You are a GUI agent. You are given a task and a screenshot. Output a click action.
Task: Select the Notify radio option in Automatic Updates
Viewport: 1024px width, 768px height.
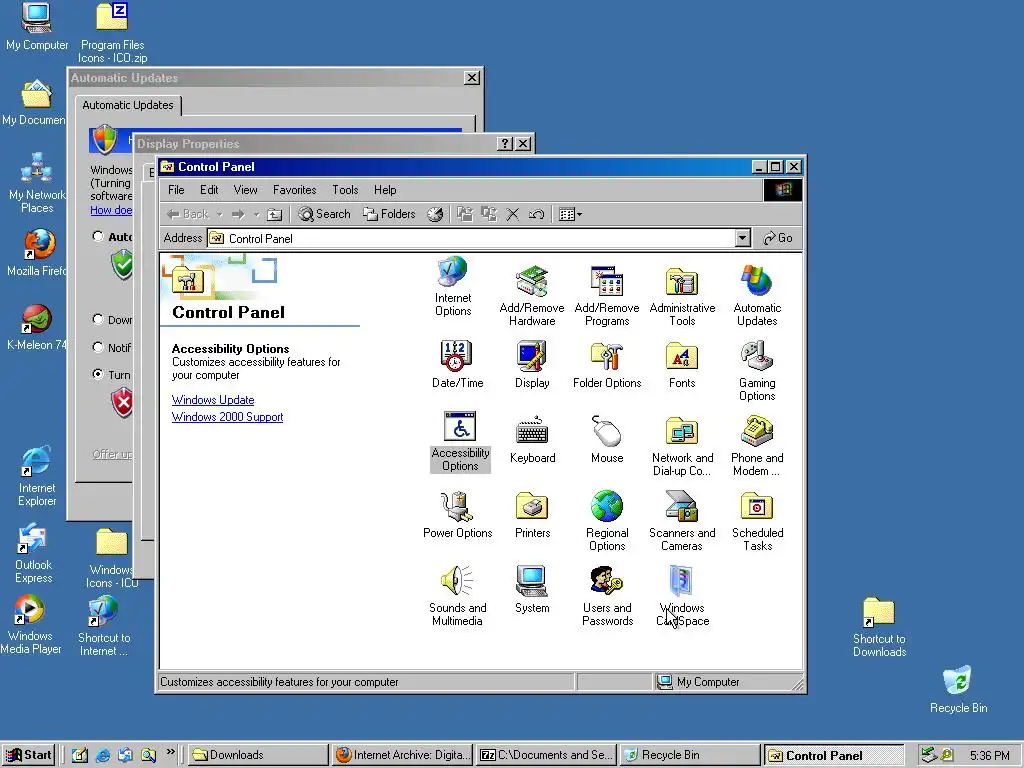click(98, 347)
